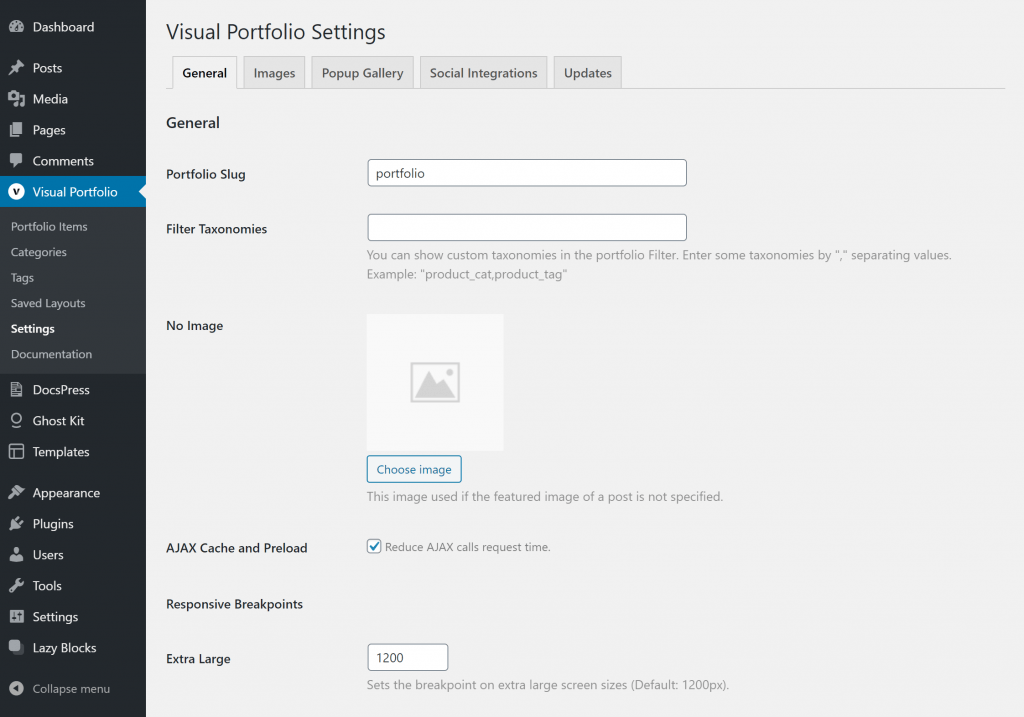The height and width of the screenshot is (717, 1024).
Task: Go to DocsPress menu label
Action: click(61, 390)
